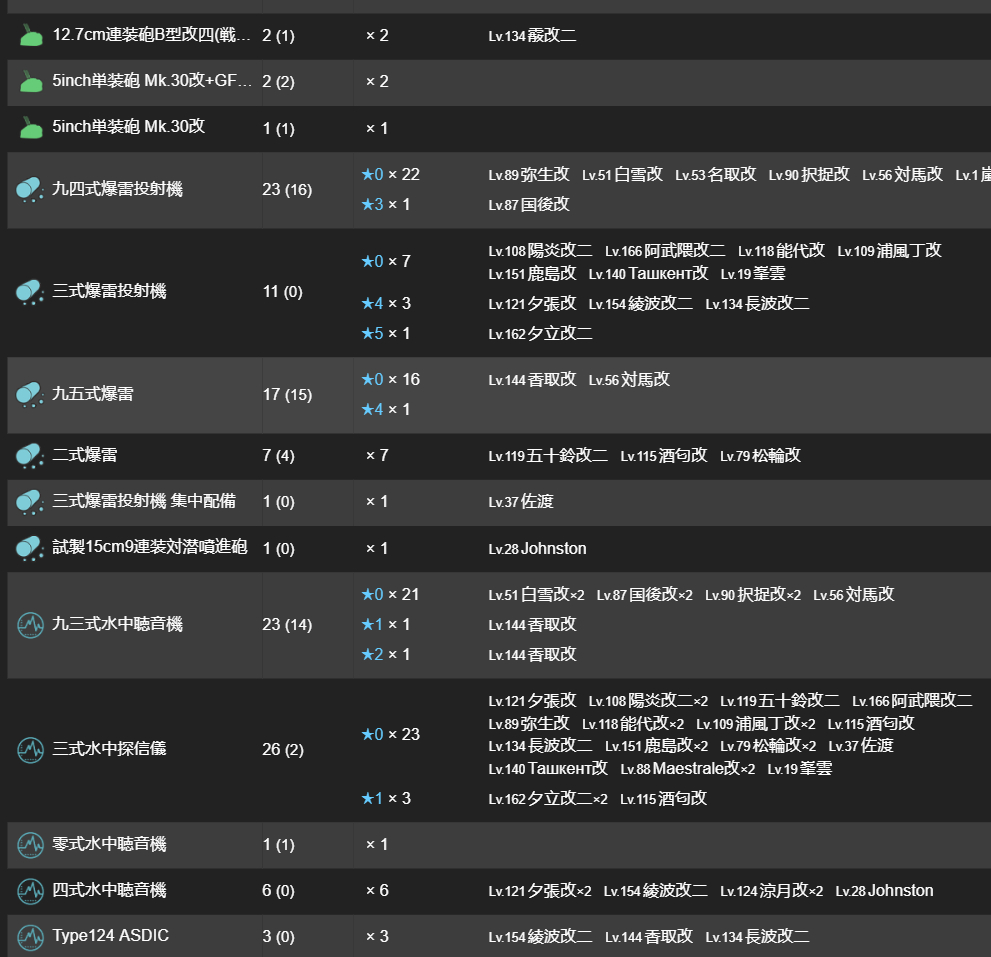Click Lv.90 択捉改×2 in 九三式水中聴音機 row
The height and width of the screenshot is (957, 991).
(x=753, y=595)
